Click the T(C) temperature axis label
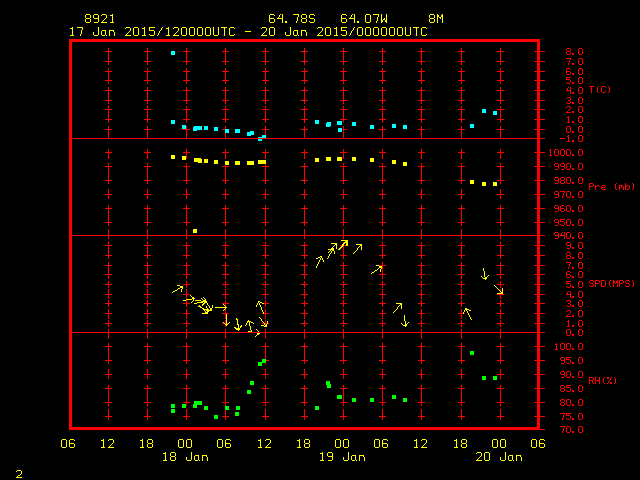This screenshot has height=480, width=640. pyautogui.click(x=600, y=90)
